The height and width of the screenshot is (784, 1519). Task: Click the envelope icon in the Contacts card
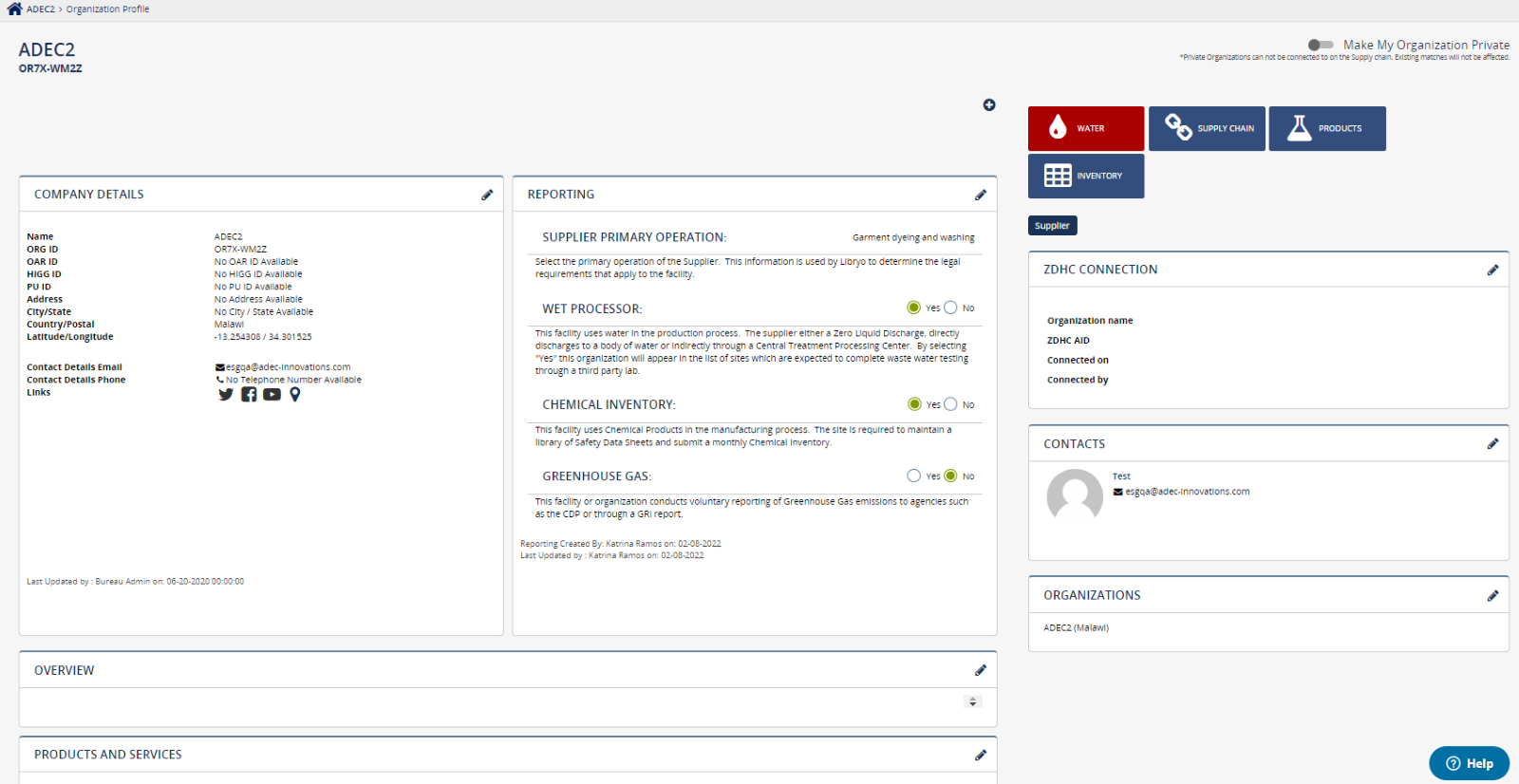[1118, 492]
